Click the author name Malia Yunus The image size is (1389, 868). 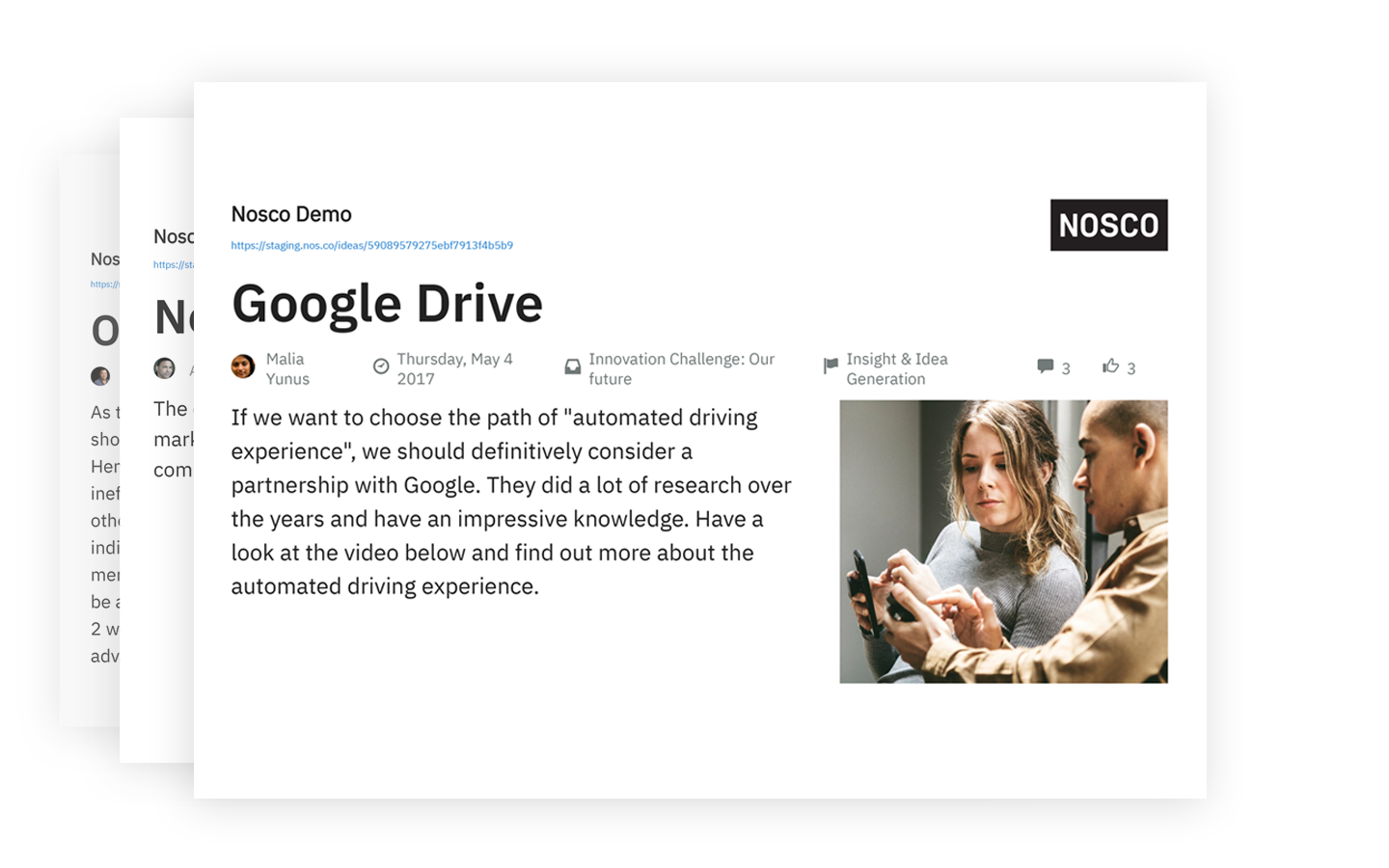(287, 368)
